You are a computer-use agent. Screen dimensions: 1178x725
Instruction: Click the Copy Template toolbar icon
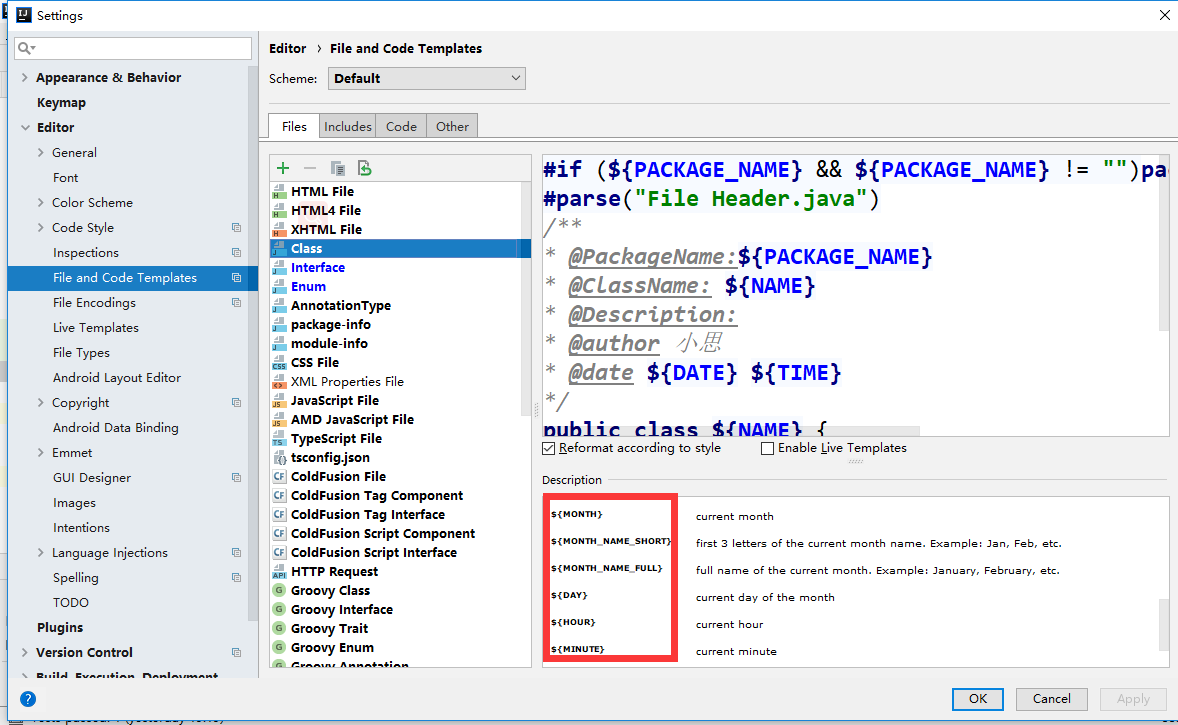click(x=337, y=168)
